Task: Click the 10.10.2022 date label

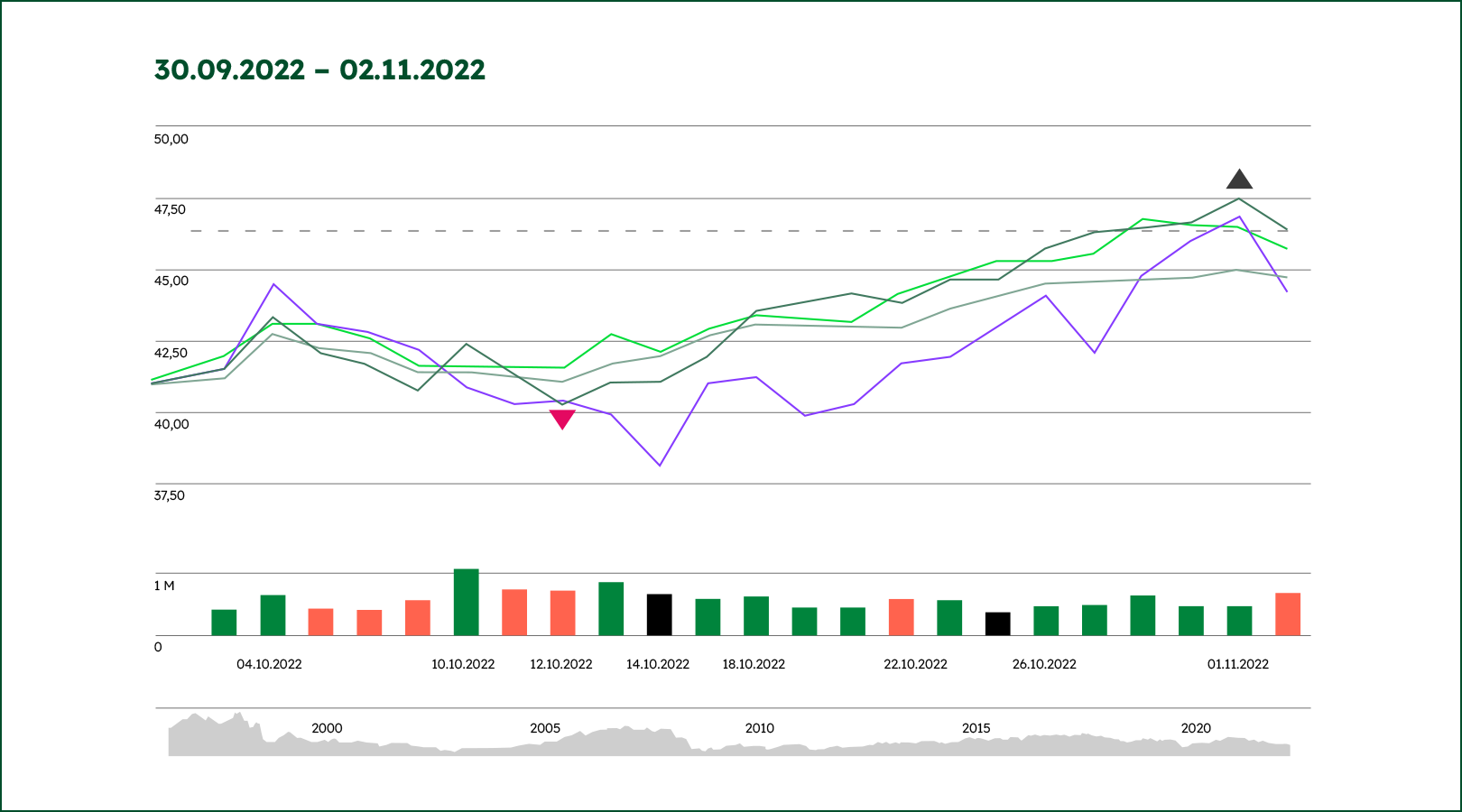Action: tap(463, 664)
